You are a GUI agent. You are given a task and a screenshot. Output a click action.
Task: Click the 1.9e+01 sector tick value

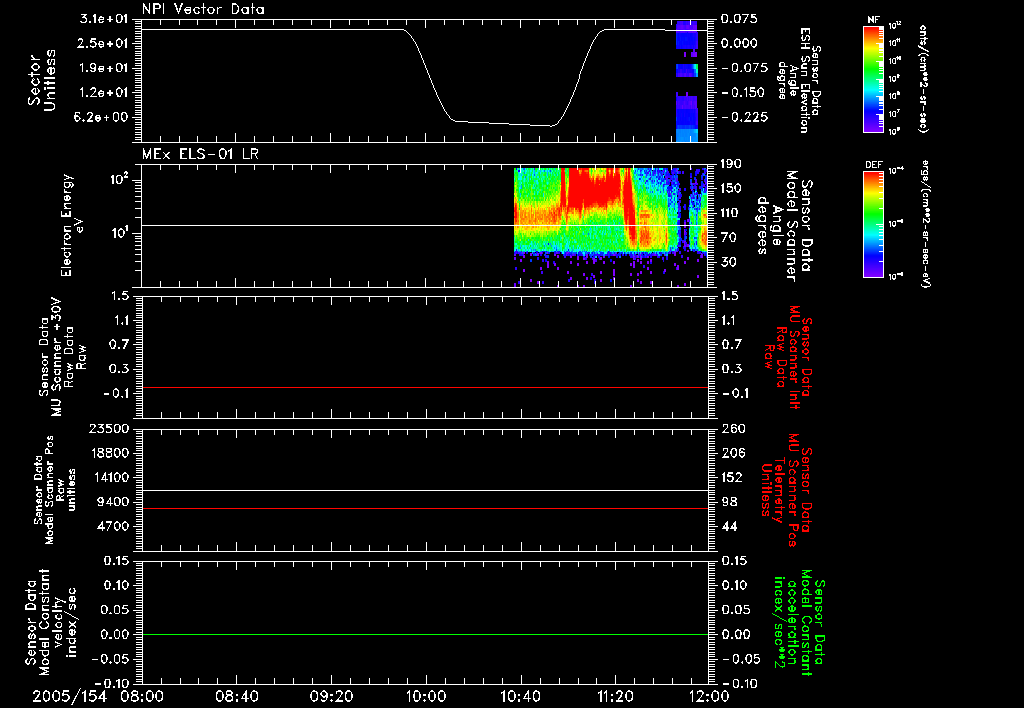[104, 68]
